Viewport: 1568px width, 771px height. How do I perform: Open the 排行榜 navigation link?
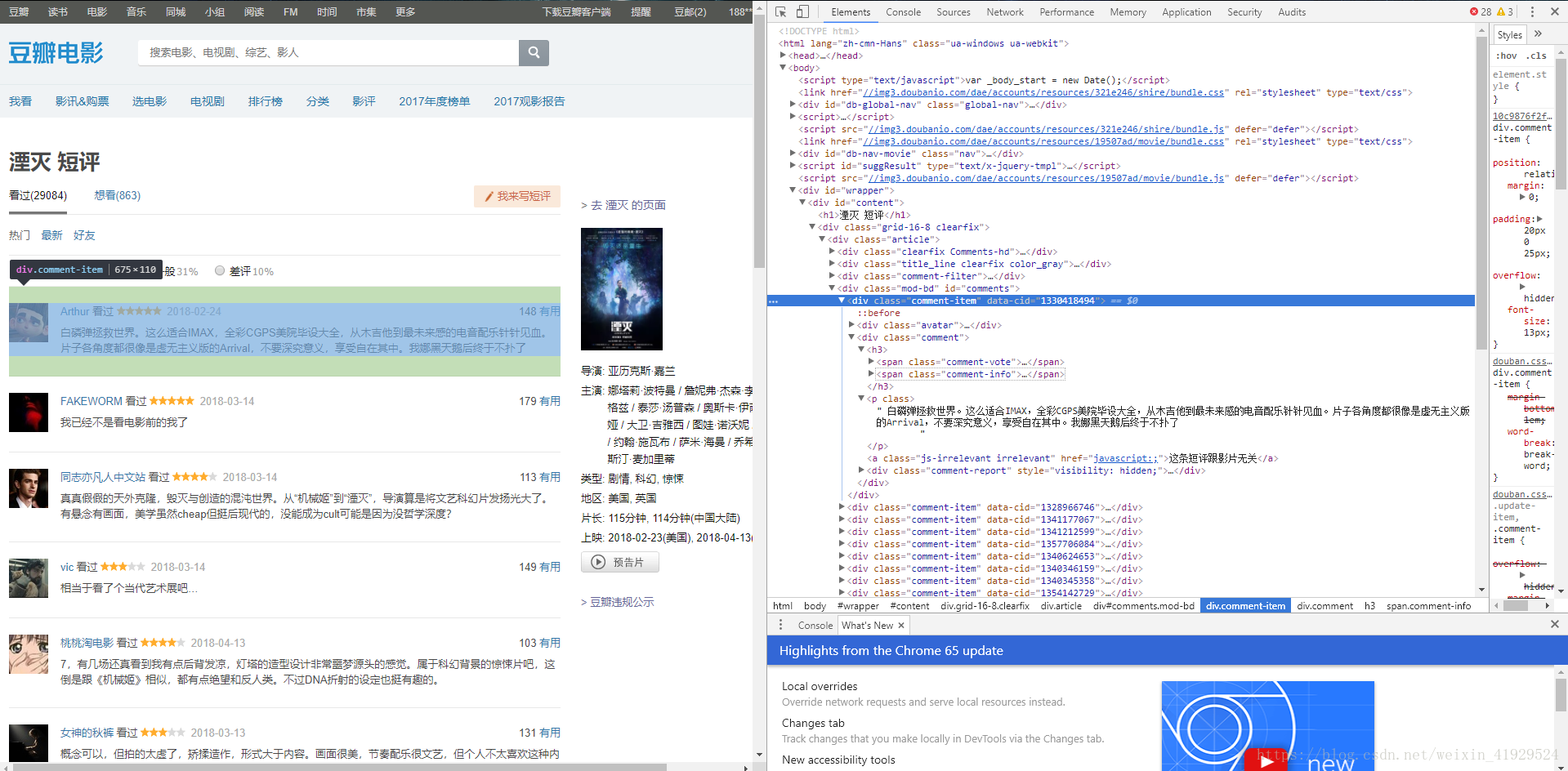[266, 101]
